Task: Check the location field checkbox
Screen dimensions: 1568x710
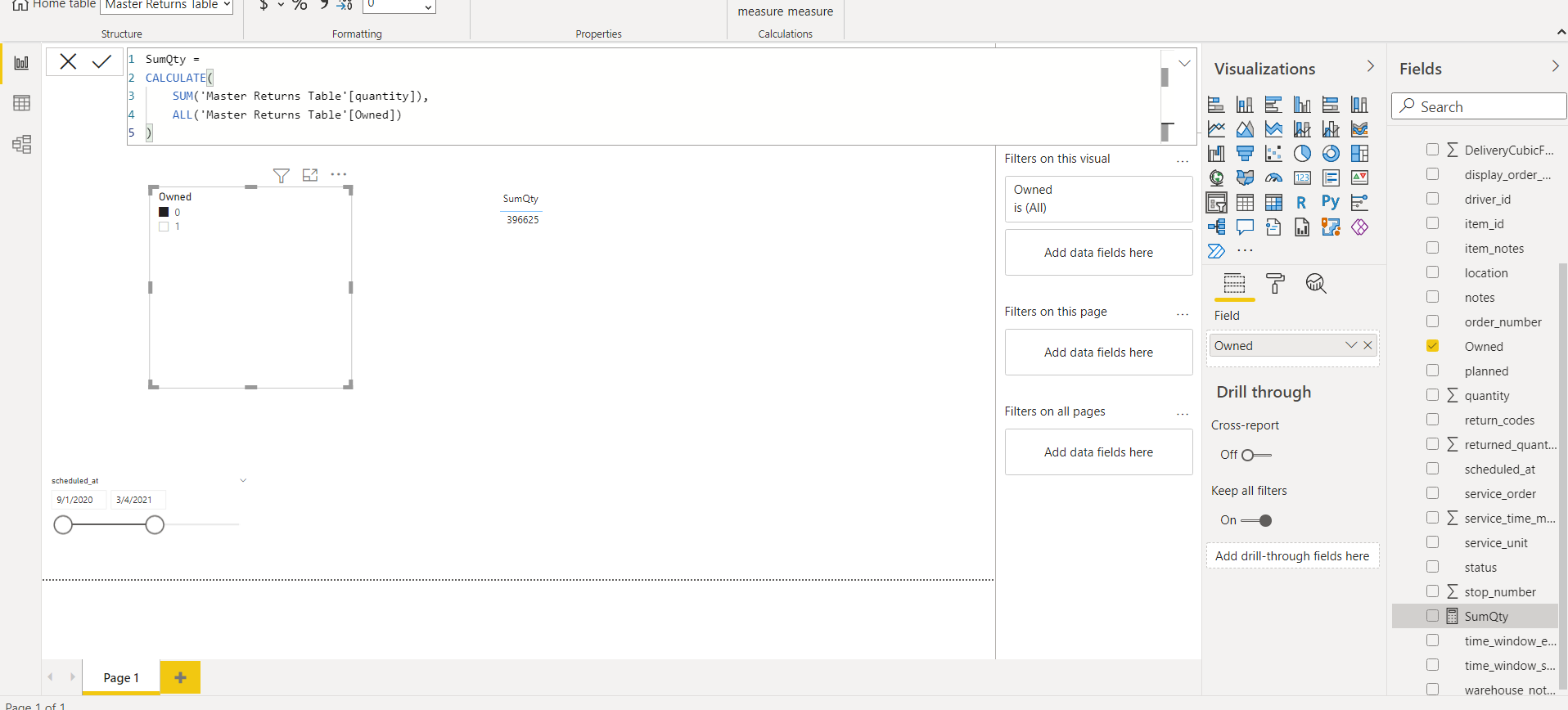Action: [1432, 272]
